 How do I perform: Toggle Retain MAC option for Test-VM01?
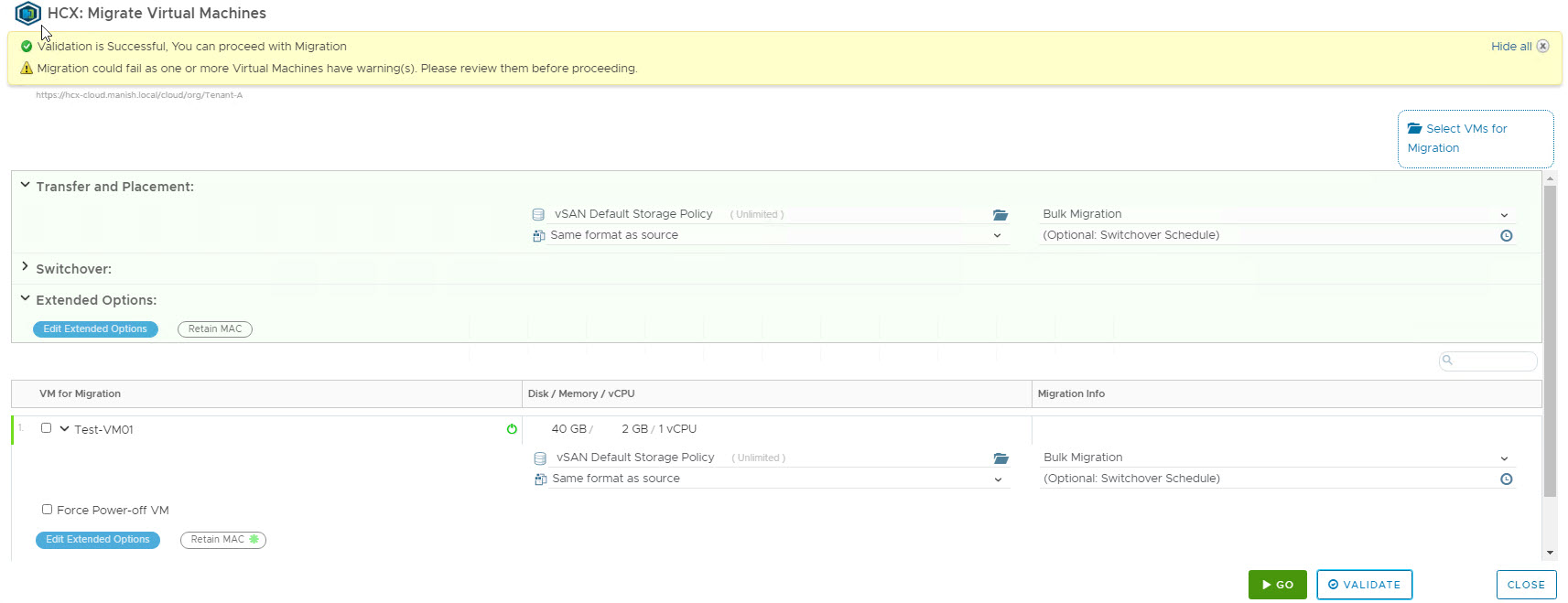point(222,540)
